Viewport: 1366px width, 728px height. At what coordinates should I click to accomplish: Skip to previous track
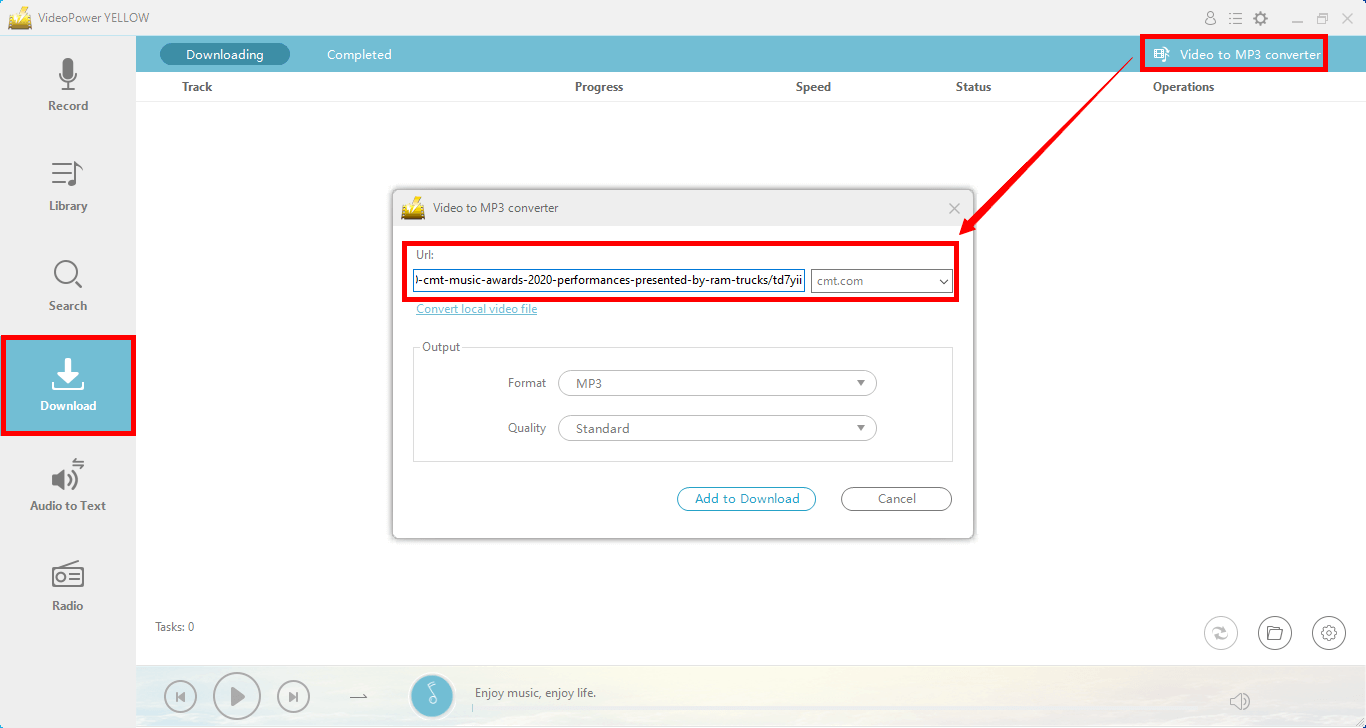point(180,696)
